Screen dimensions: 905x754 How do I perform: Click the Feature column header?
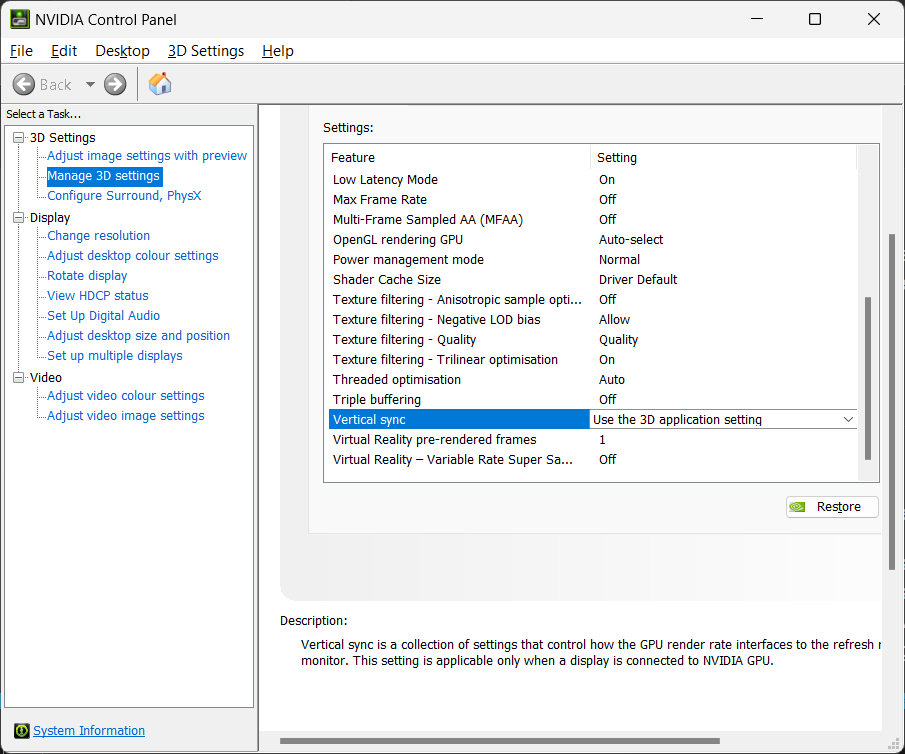457,158
